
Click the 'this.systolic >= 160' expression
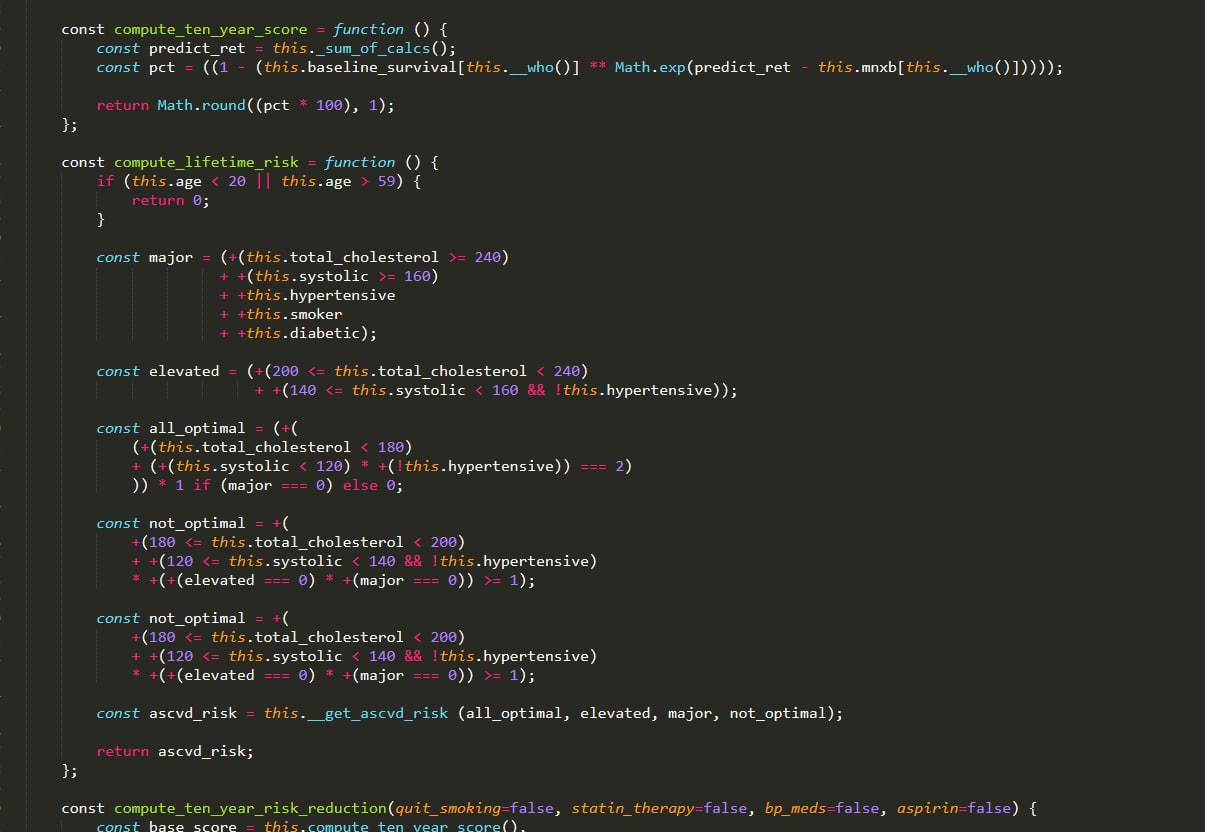(x=342, y=276)
